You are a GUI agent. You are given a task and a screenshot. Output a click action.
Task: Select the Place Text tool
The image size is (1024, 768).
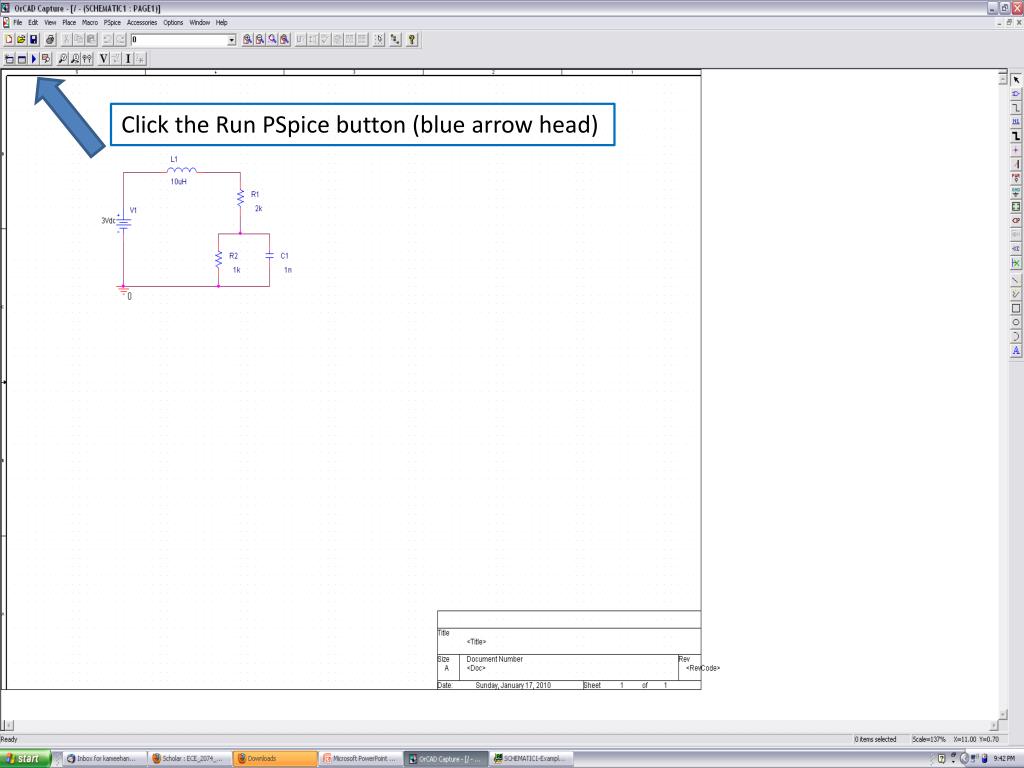coord(1016,351)
